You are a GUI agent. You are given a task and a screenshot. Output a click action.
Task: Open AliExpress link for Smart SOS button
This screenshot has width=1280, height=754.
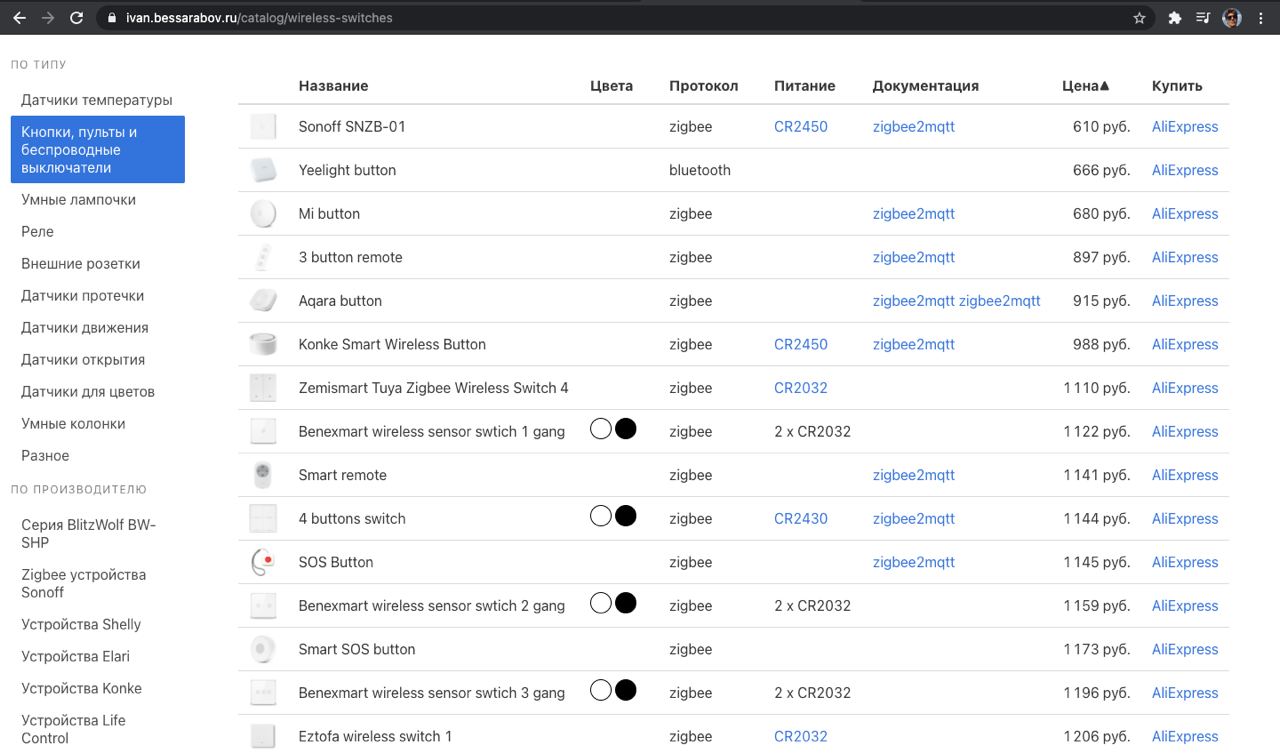[1185, 649]
